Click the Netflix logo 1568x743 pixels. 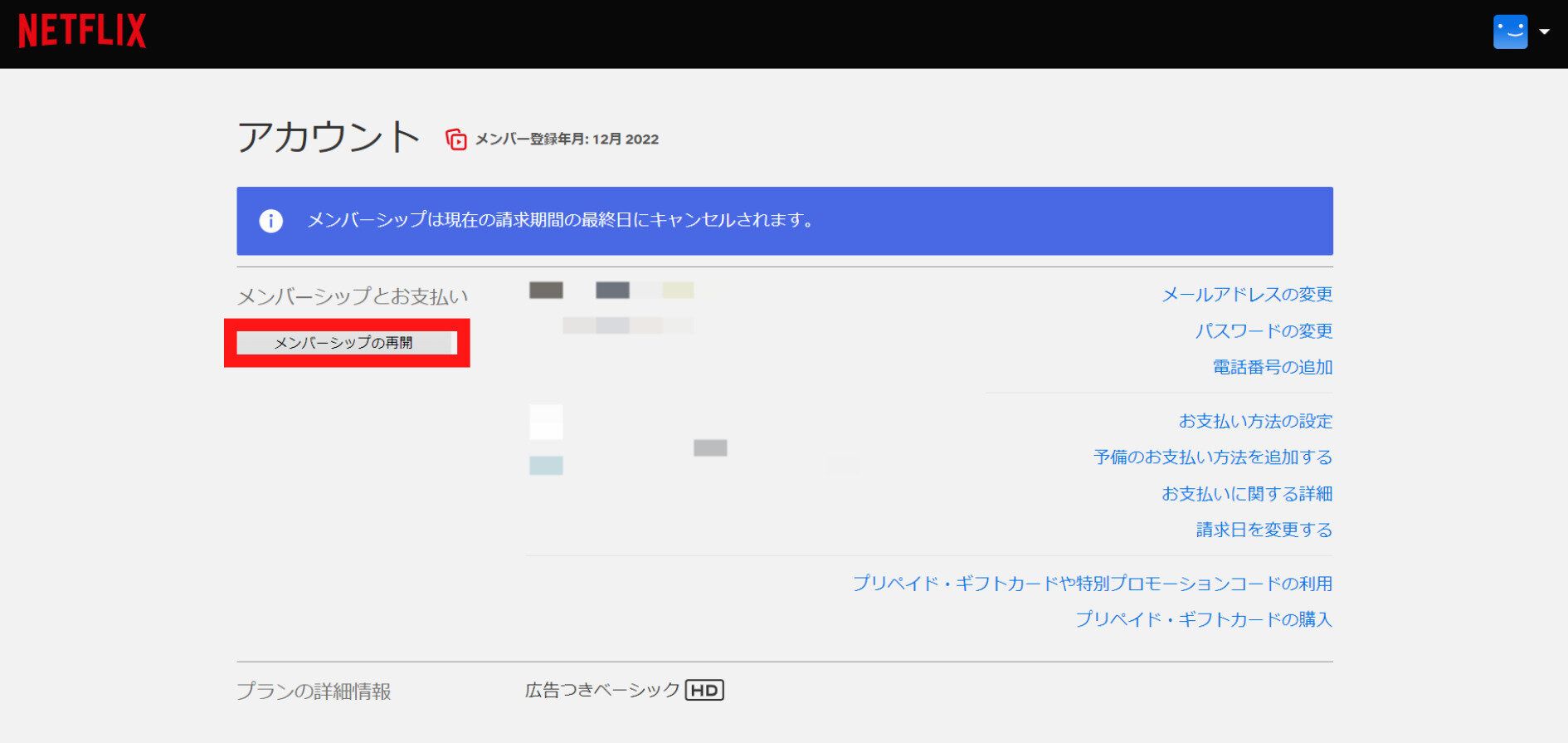click(x=82, y=32)
